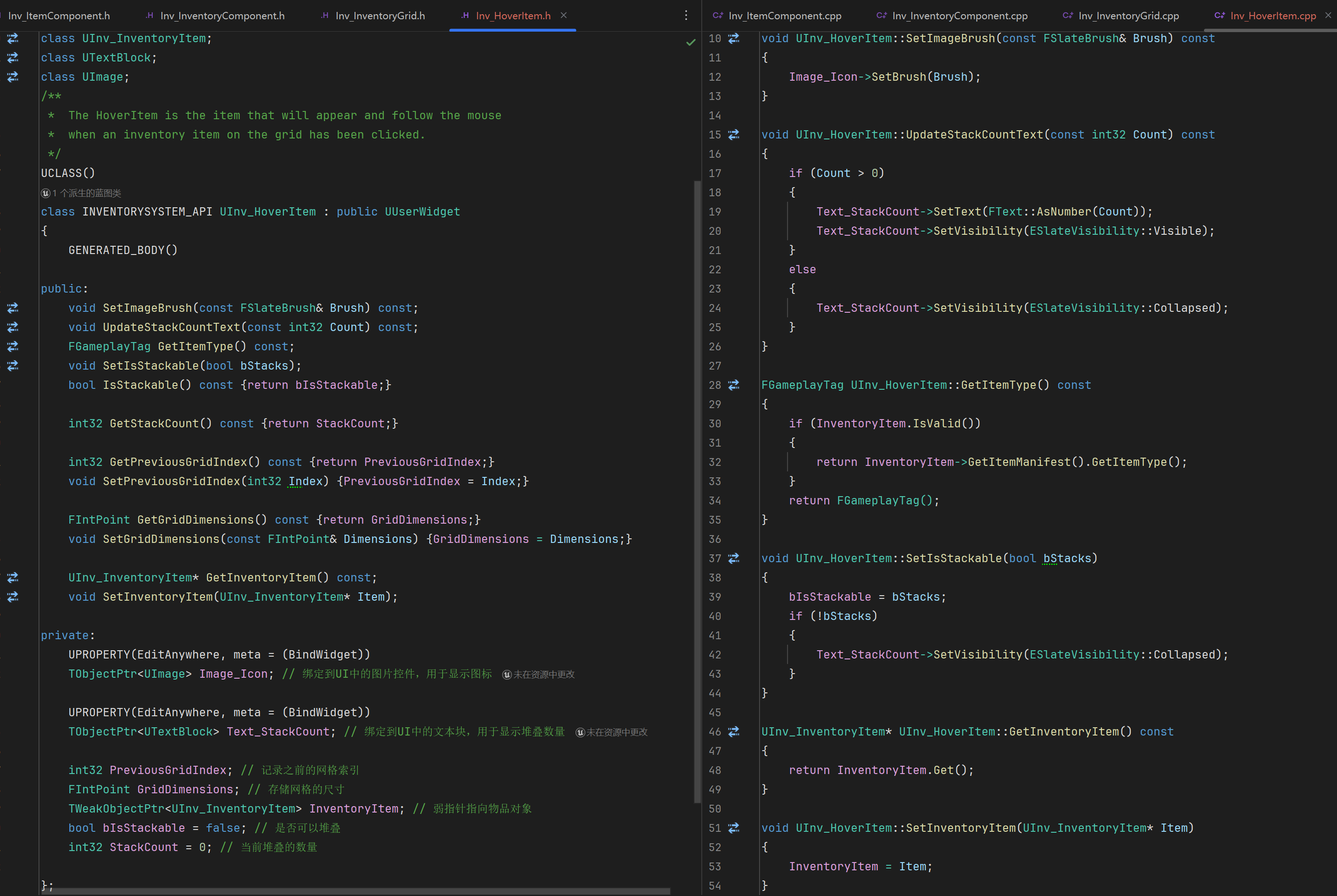
Task: Click navigation icon next to GetItemType declaration
Action: (x=12, y=346)
